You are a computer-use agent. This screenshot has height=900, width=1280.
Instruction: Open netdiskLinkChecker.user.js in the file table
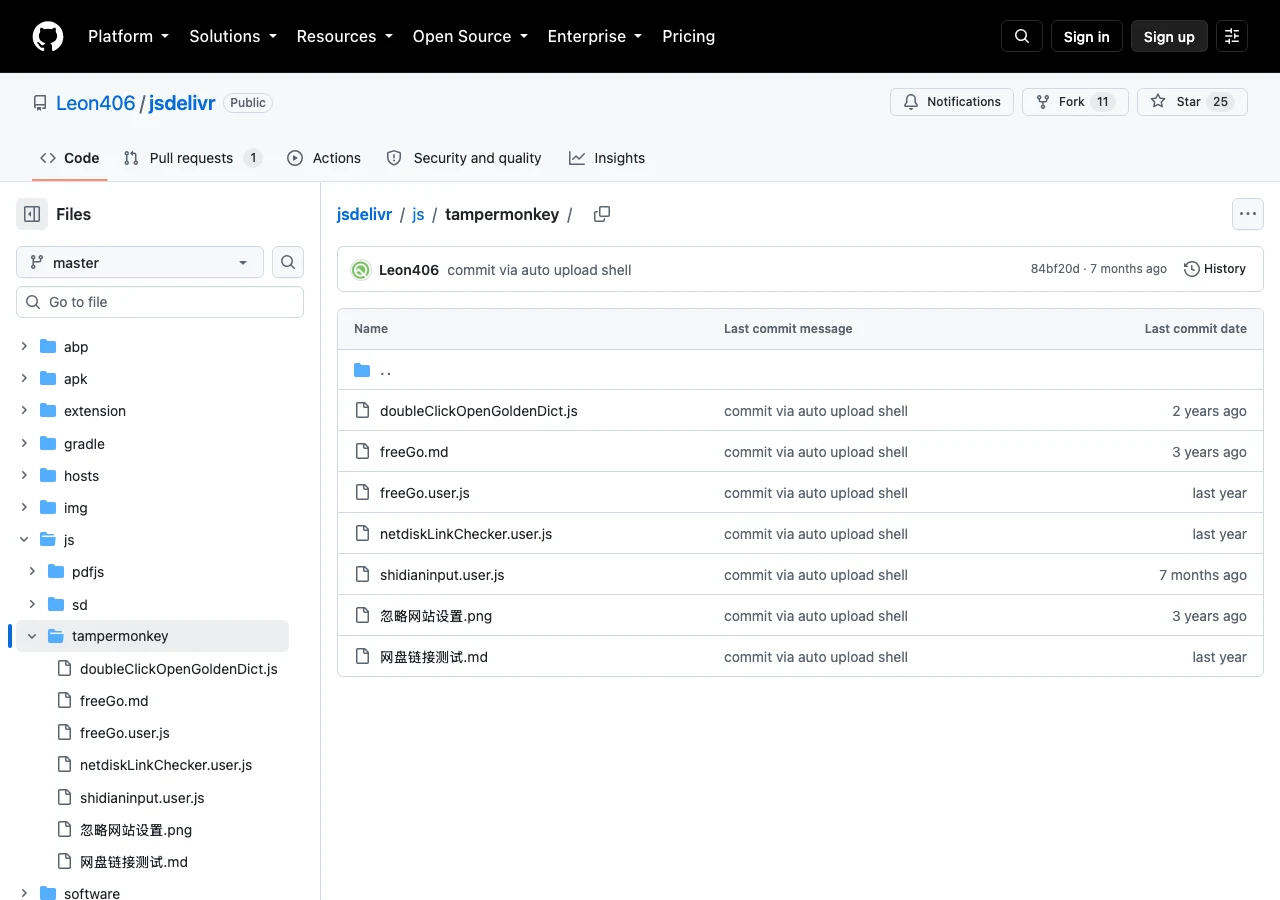[466, 534]
